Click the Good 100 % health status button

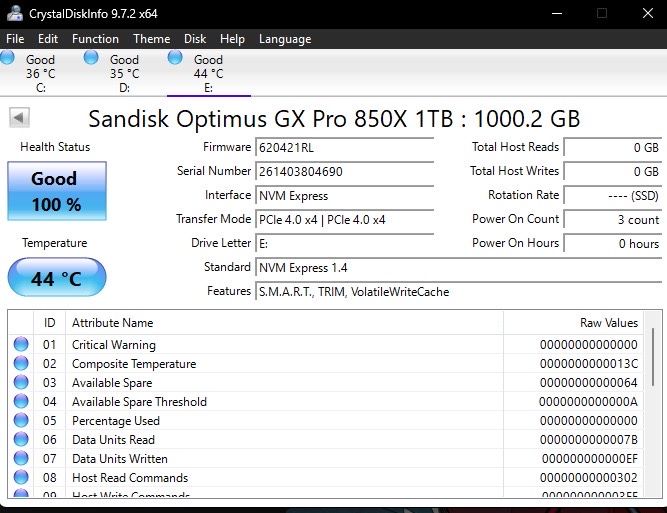coord(57,191)
